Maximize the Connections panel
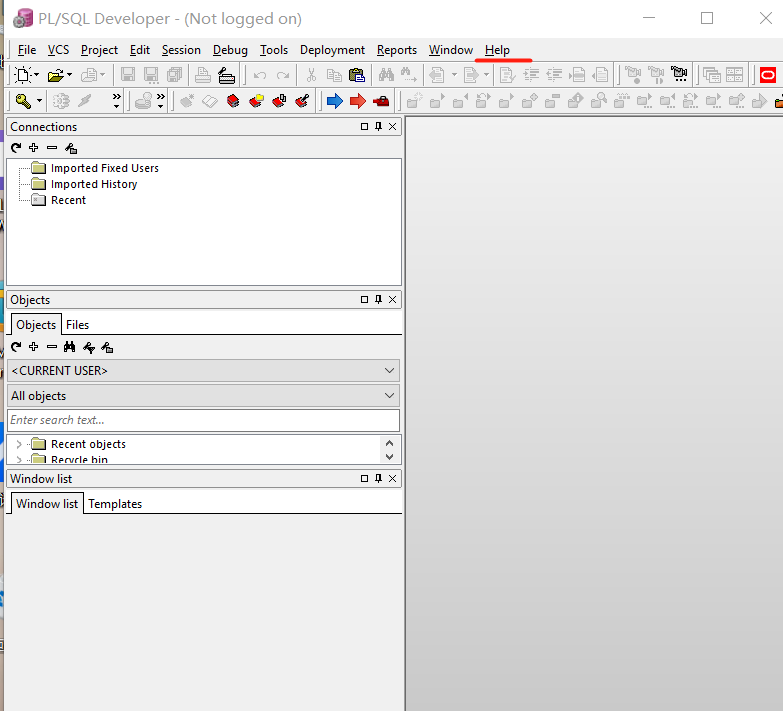 pos(365,126)
